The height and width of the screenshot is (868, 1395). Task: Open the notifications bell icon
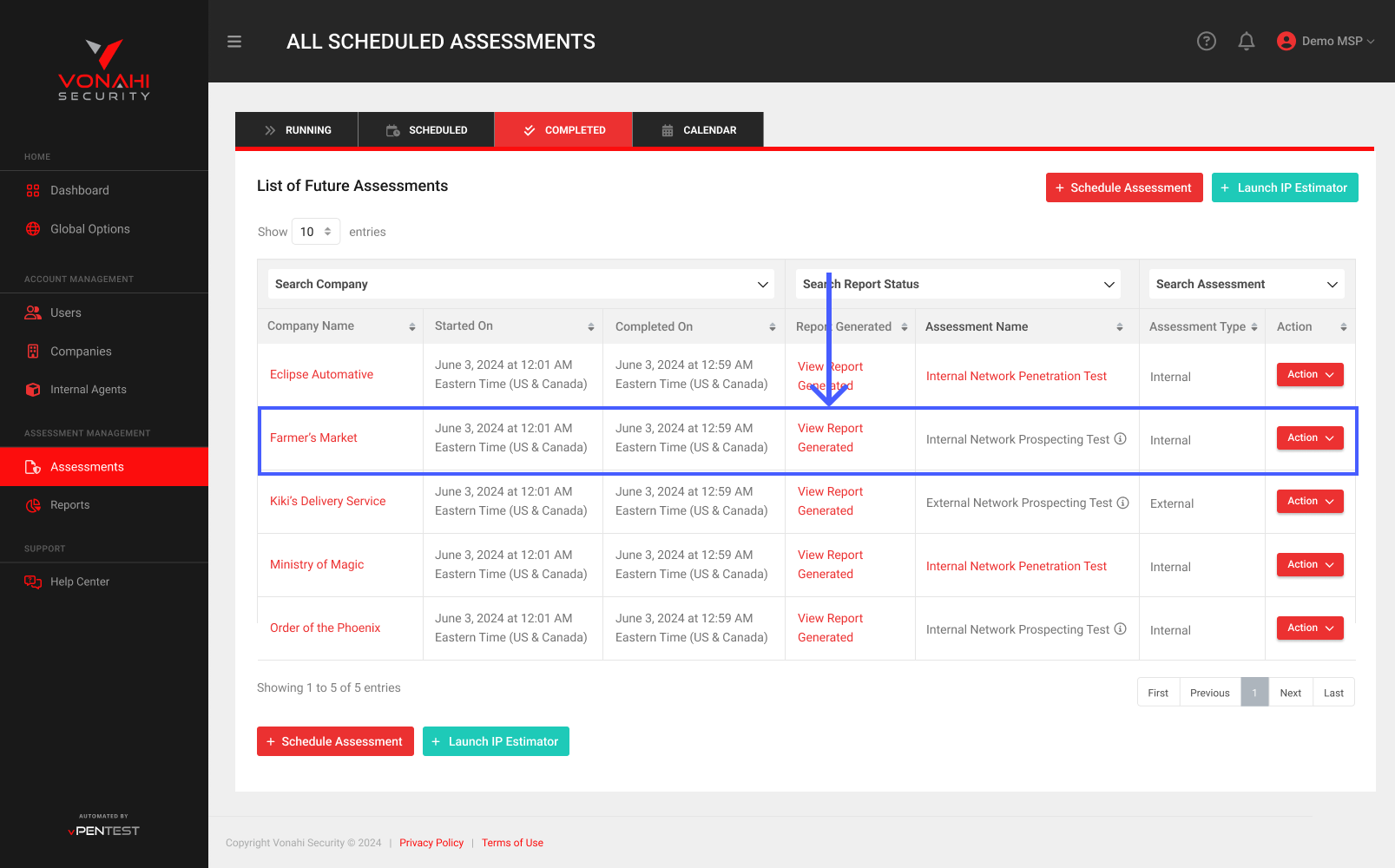1246,41
